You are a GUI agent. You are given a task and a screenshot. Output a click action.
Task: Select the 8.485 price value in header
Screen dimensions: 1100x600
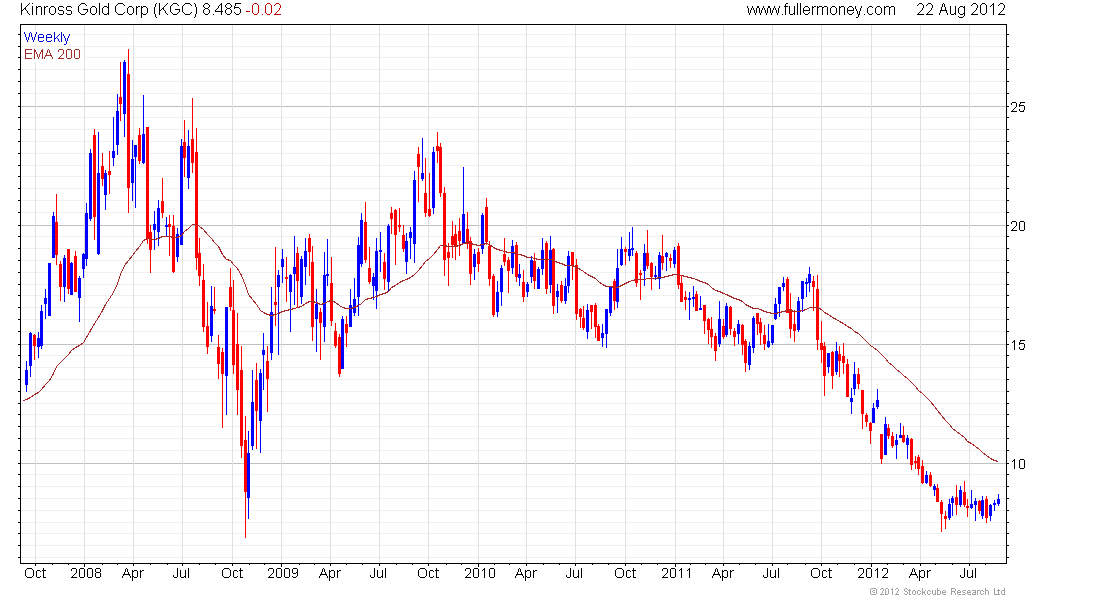pos(222,10)
